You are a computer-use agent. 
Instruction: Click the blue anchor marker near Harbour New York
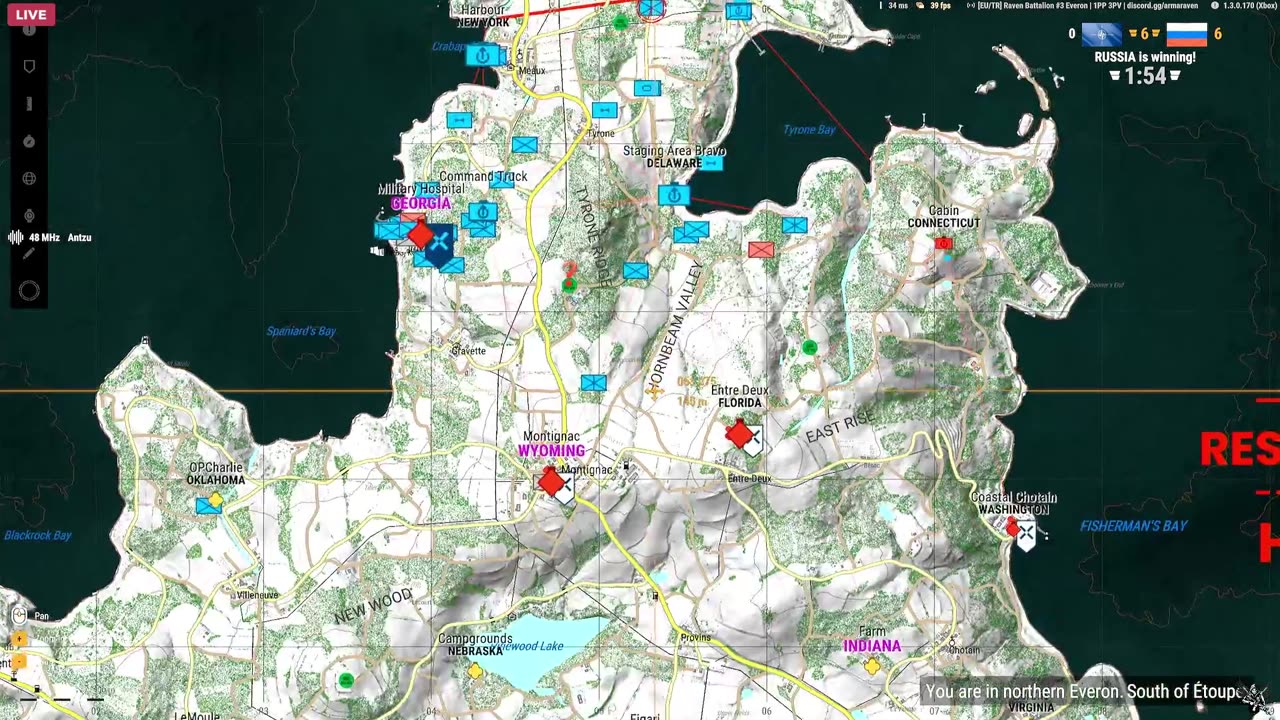(x=483, y=55)
